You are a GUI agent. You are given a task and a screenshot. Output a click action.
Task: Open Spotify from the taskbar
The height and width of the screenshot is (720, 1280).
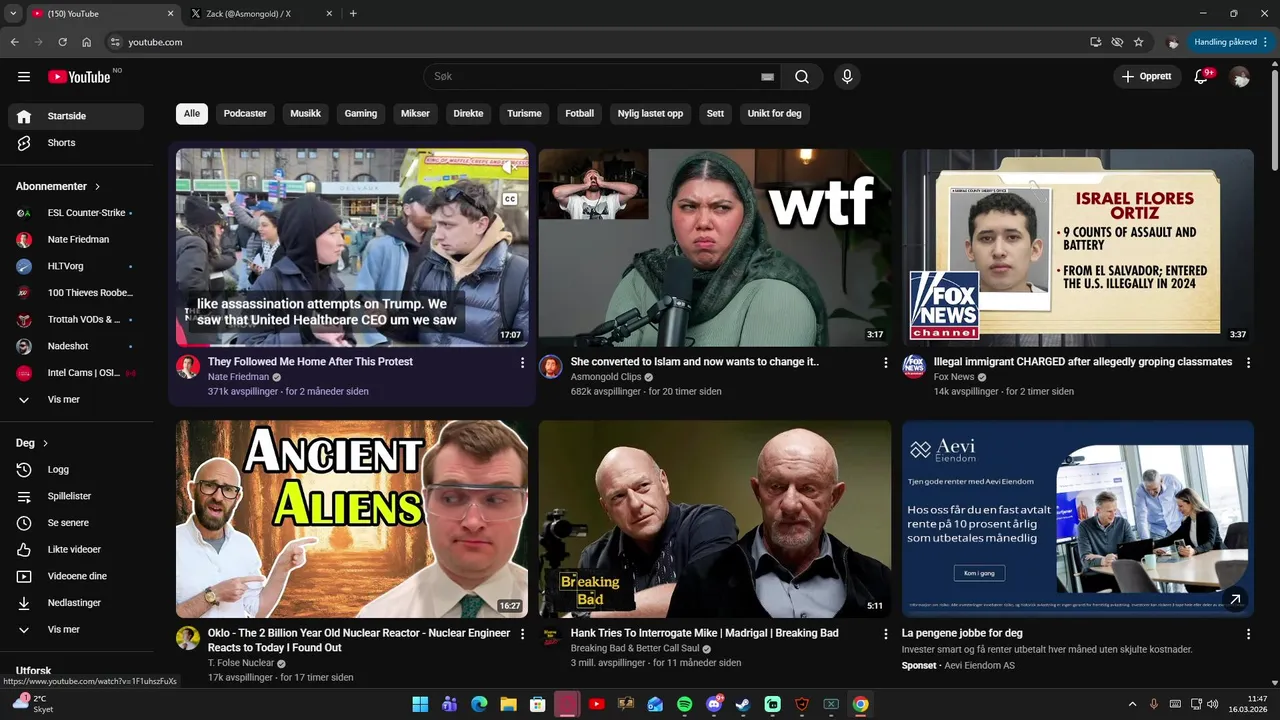684,704
